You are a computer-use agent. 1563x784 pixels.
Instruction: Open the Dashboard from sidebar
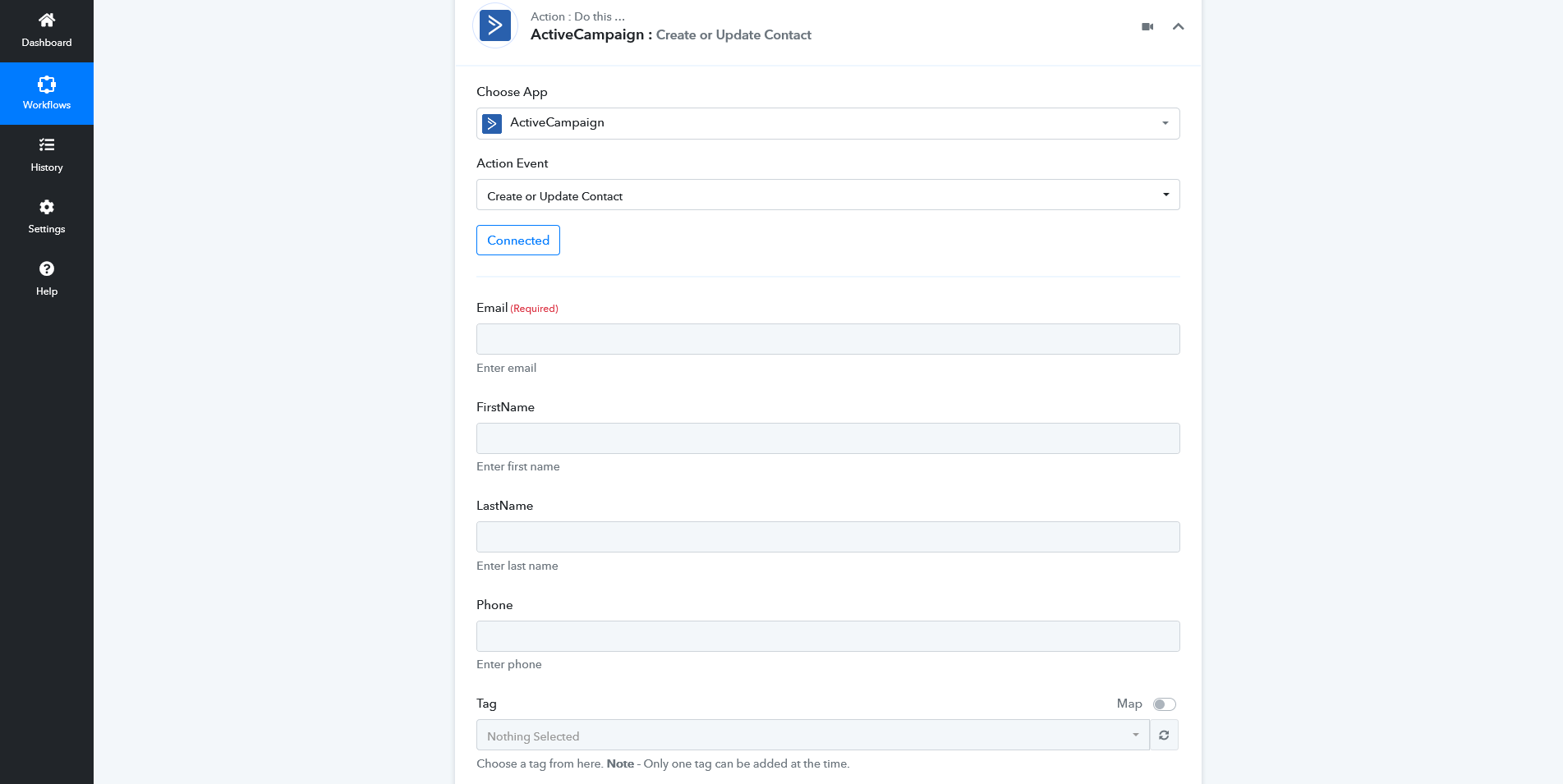47,31
